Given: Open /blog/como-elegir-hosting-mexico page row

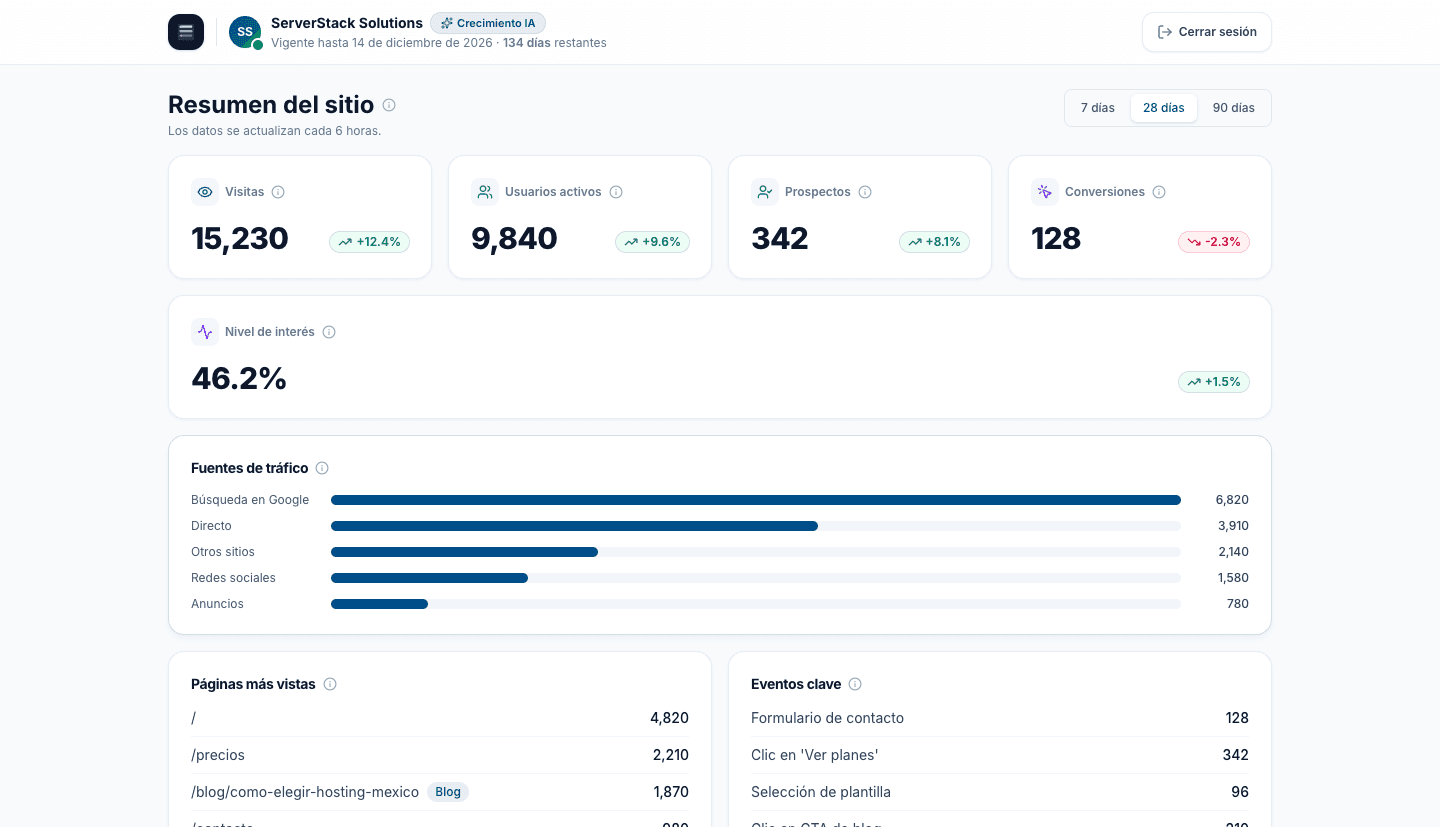Looking at the screenshot, I should point(440,792).
